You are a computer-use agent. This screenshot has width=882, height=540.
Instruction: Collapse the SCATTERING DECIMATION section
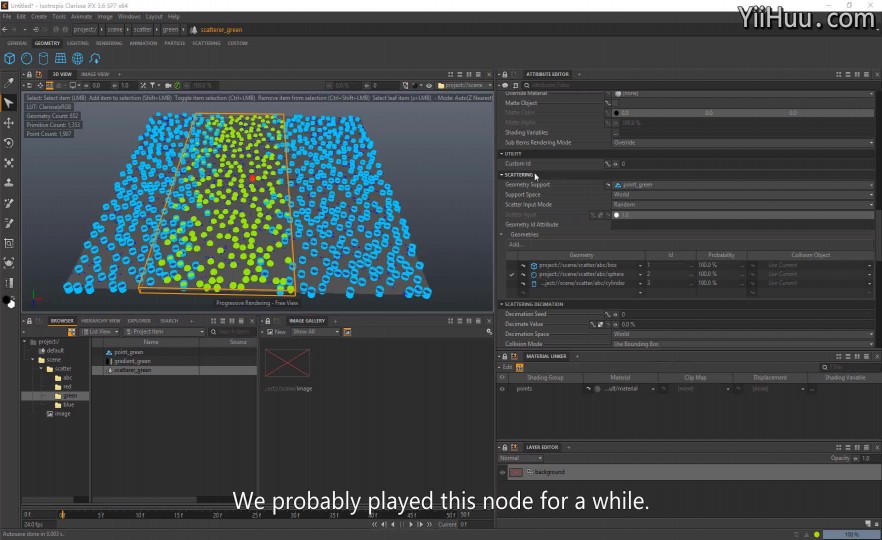502,304
